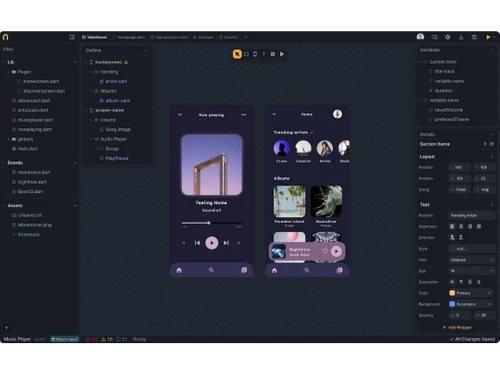Open the Background dropdown showing Secondary
Screen dimensions: 500x375
(472, 304)
